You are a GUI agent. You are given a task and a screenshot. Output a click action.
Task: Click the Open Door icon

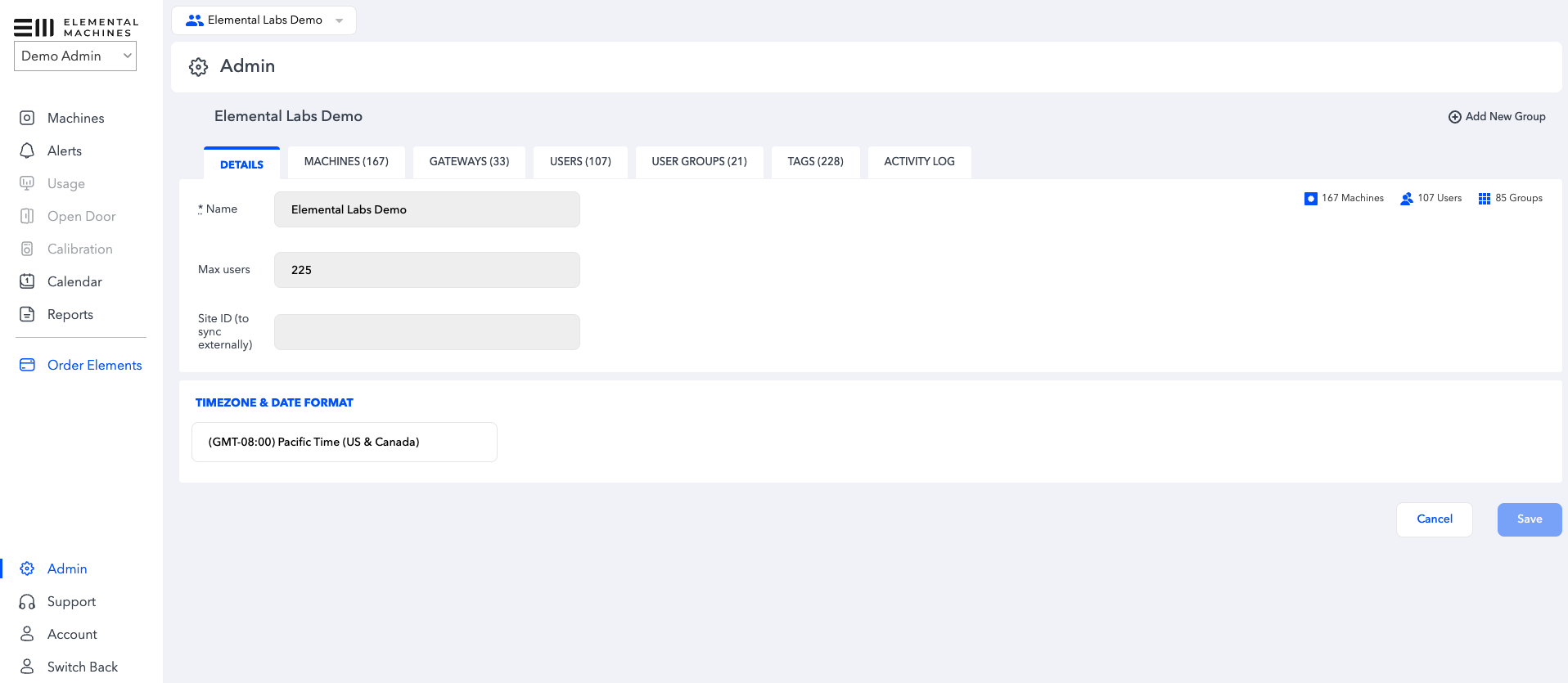(27, 216)
